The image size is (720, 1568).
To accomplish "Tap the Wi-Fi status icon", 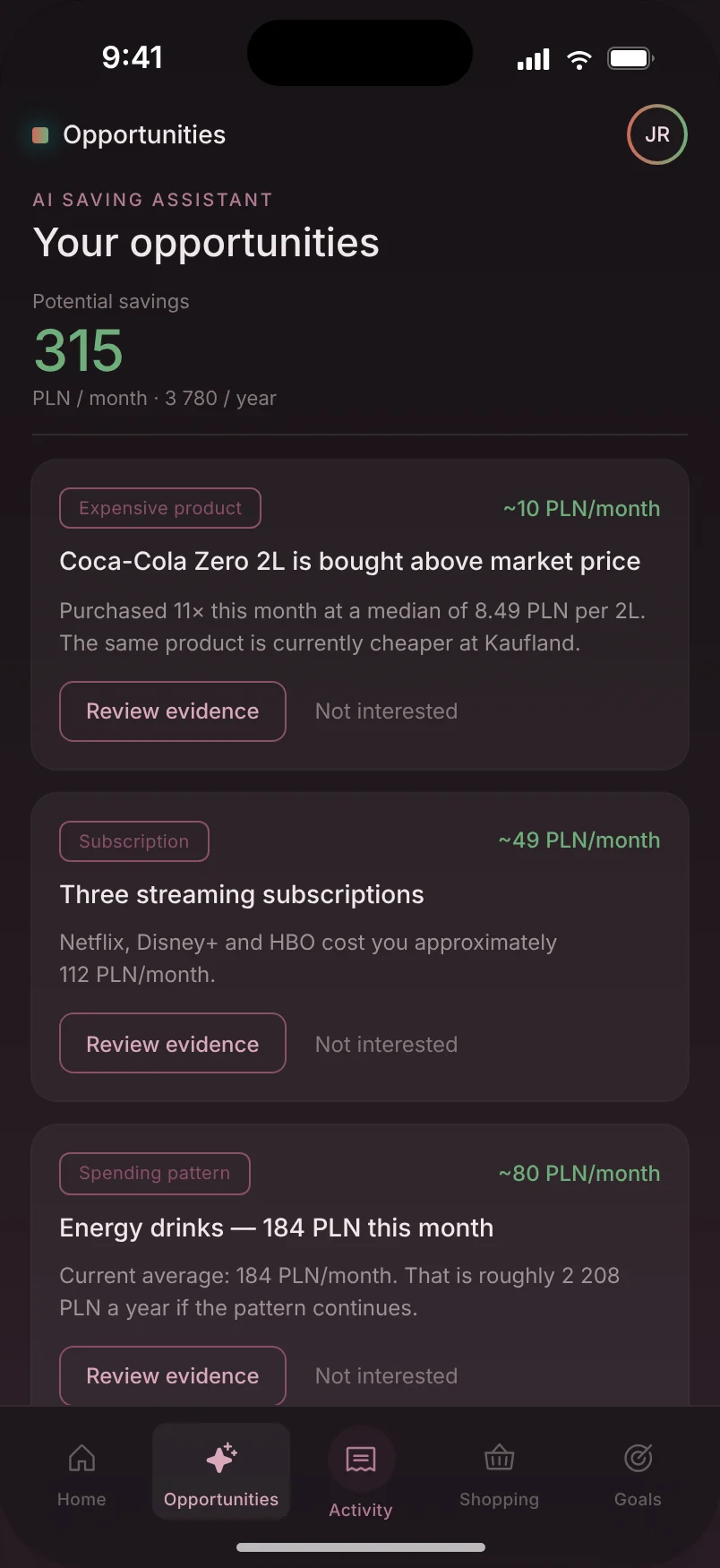I will [x=579, y=59].
